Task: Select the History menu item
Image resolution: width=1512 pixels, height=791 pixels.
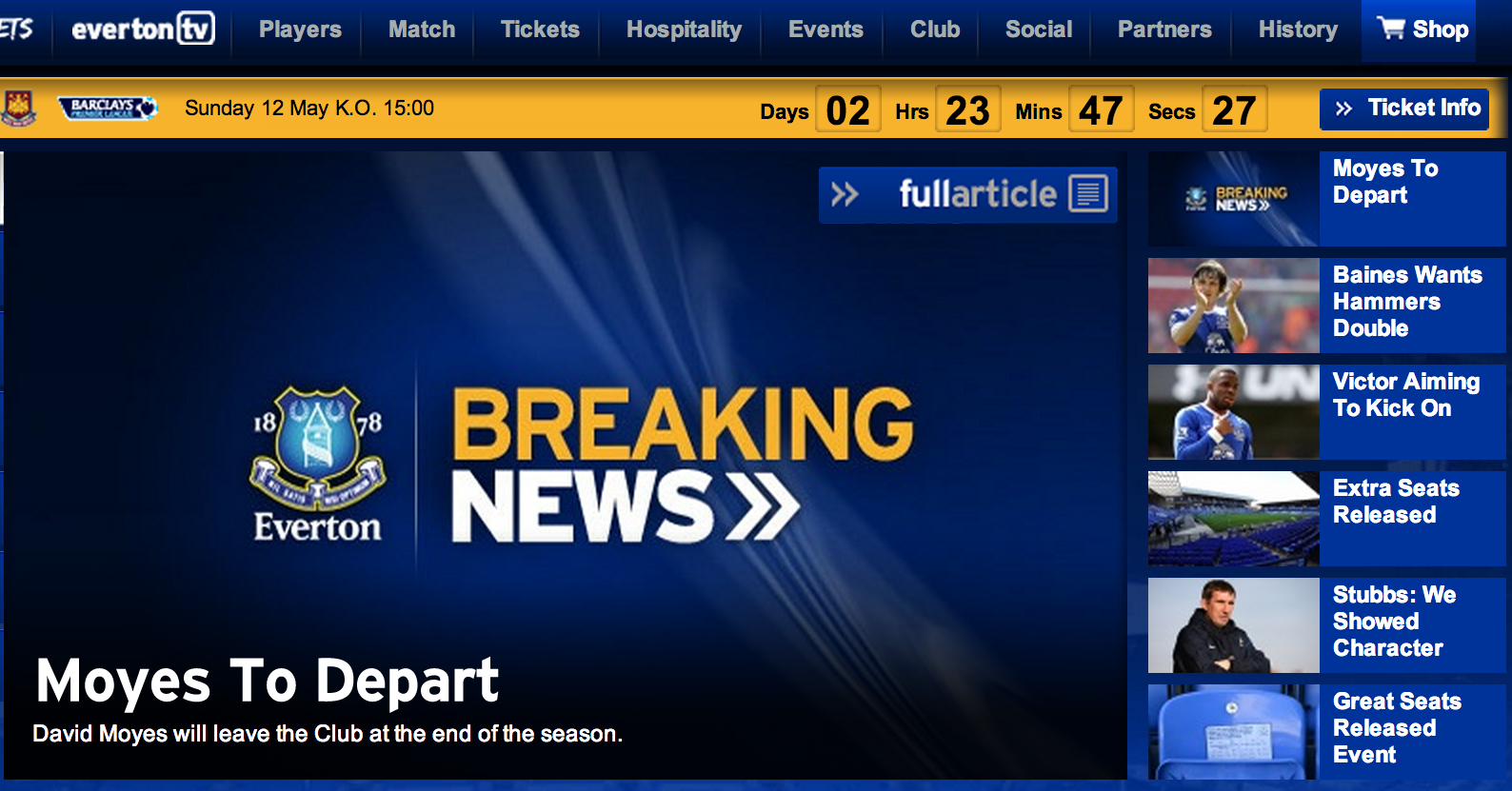Action: [x=1298, y=30]
